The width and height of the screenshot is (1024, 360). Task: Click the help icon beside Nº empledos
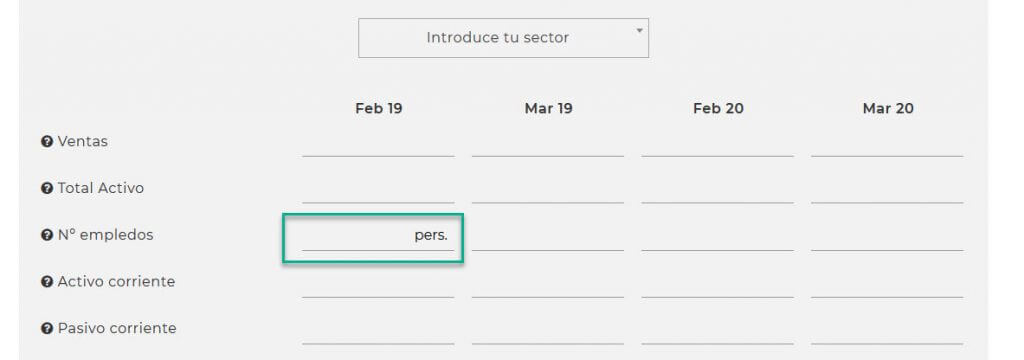(x=46, y=235)
